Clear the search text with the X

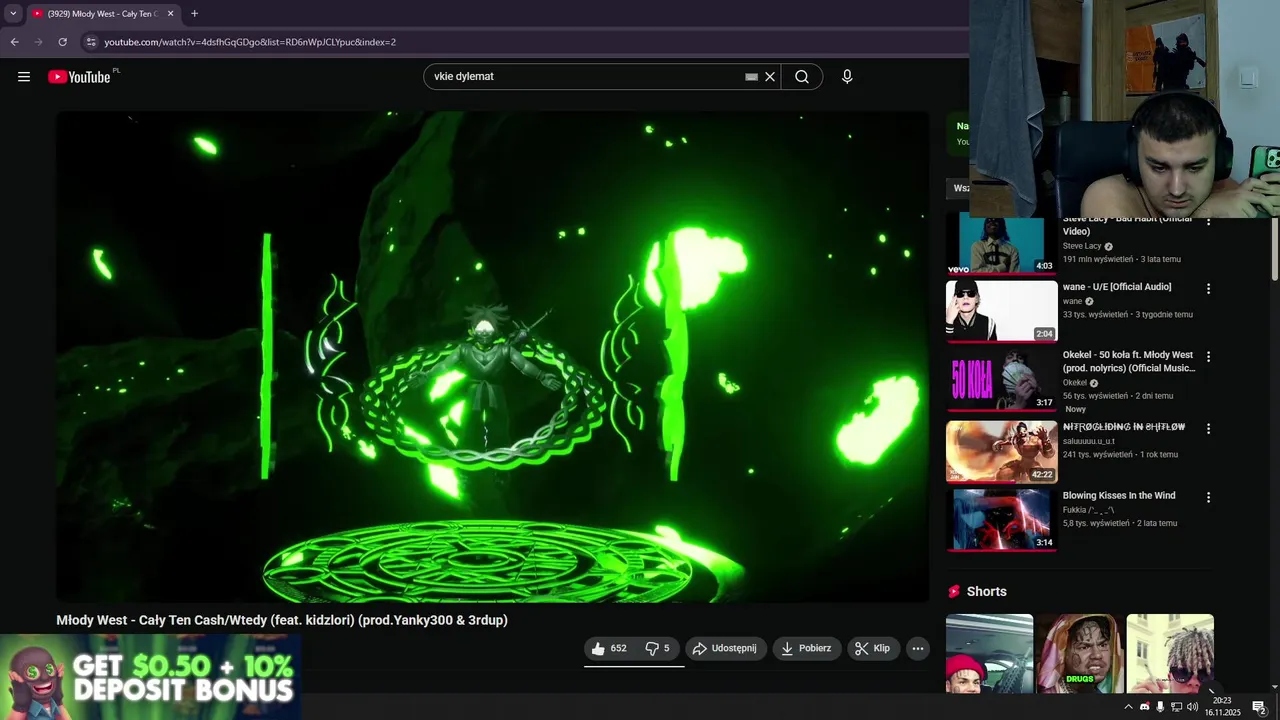770,76
